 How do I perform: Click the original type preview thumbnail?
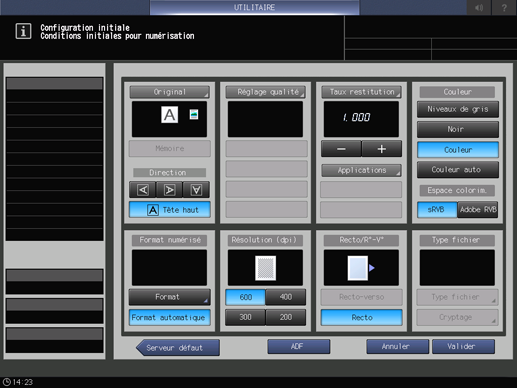[169, 119]
